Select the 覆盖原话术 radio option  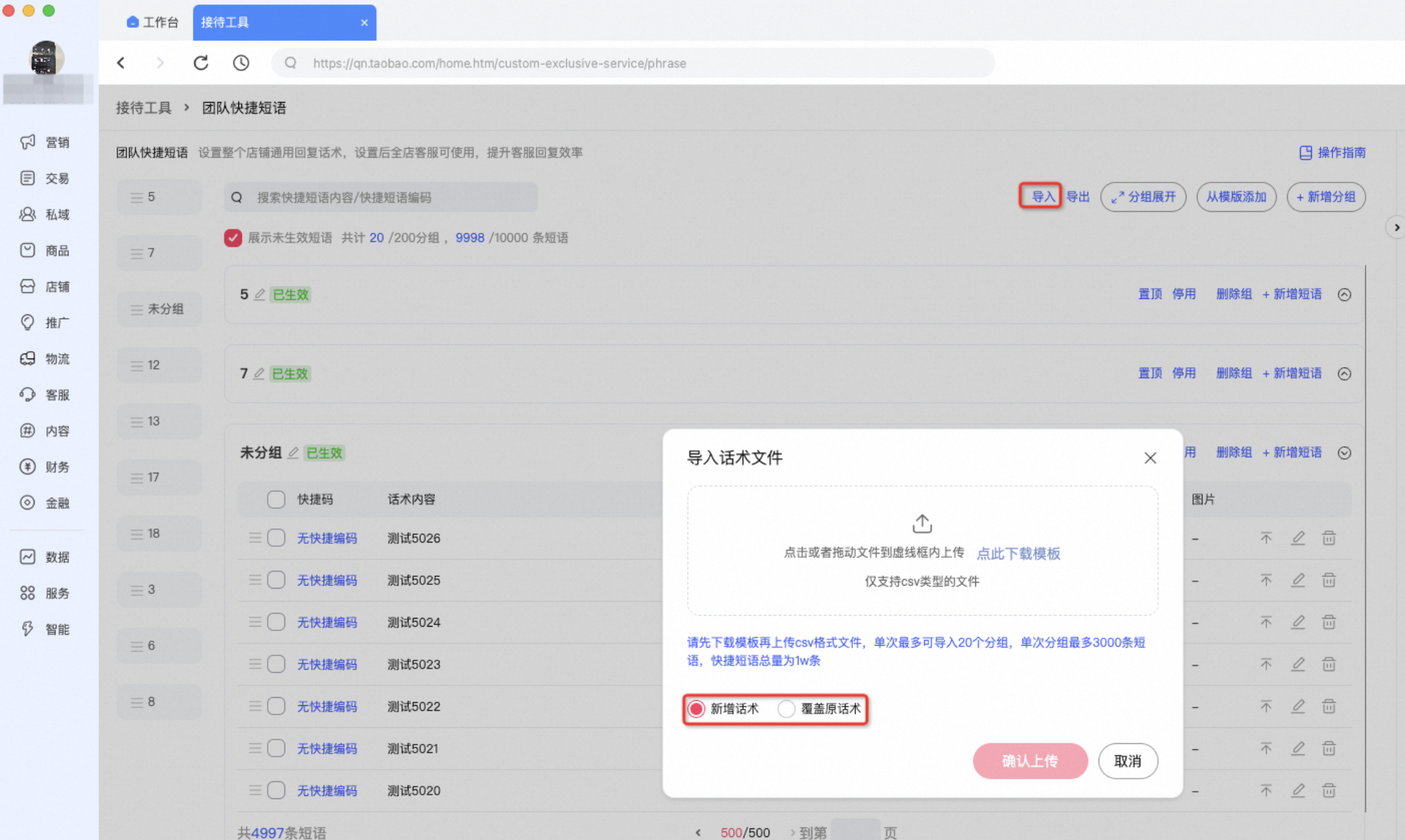(x=786, y=709)
